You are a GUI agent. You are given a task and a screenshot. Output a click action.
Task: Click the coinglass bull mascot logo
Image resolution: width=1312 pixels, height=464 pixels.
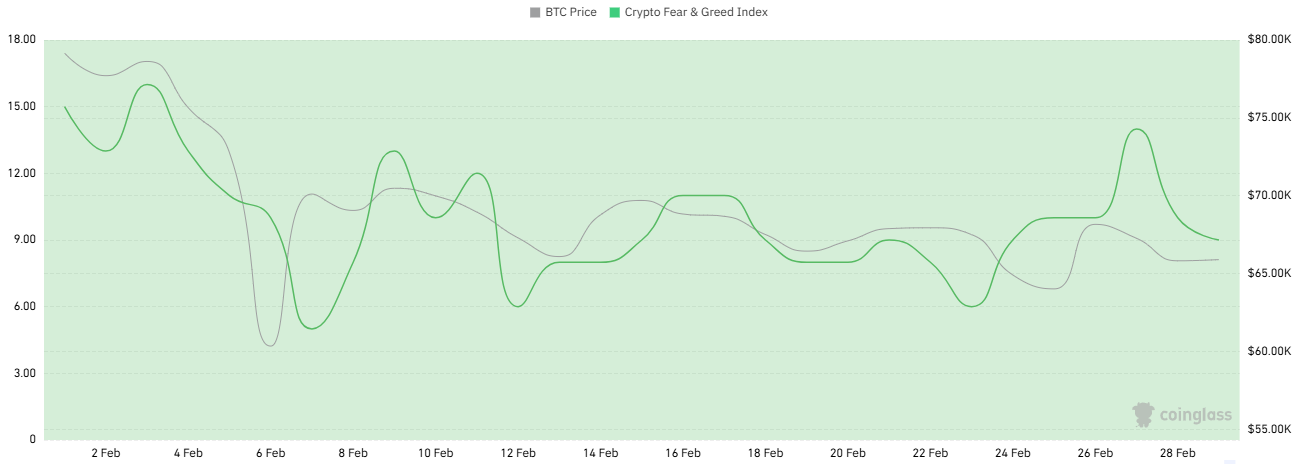(1143, 414)
